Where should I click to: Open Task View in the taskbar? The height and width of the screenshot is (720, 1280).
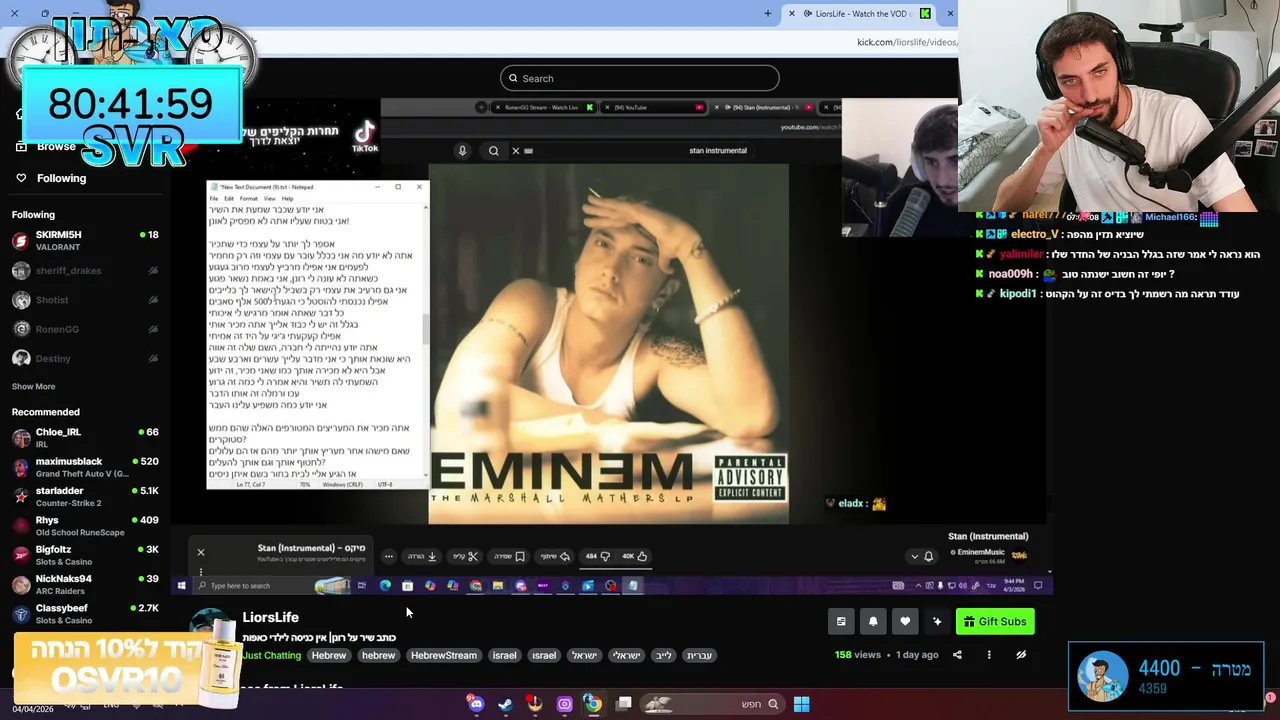tap(624, 704)
